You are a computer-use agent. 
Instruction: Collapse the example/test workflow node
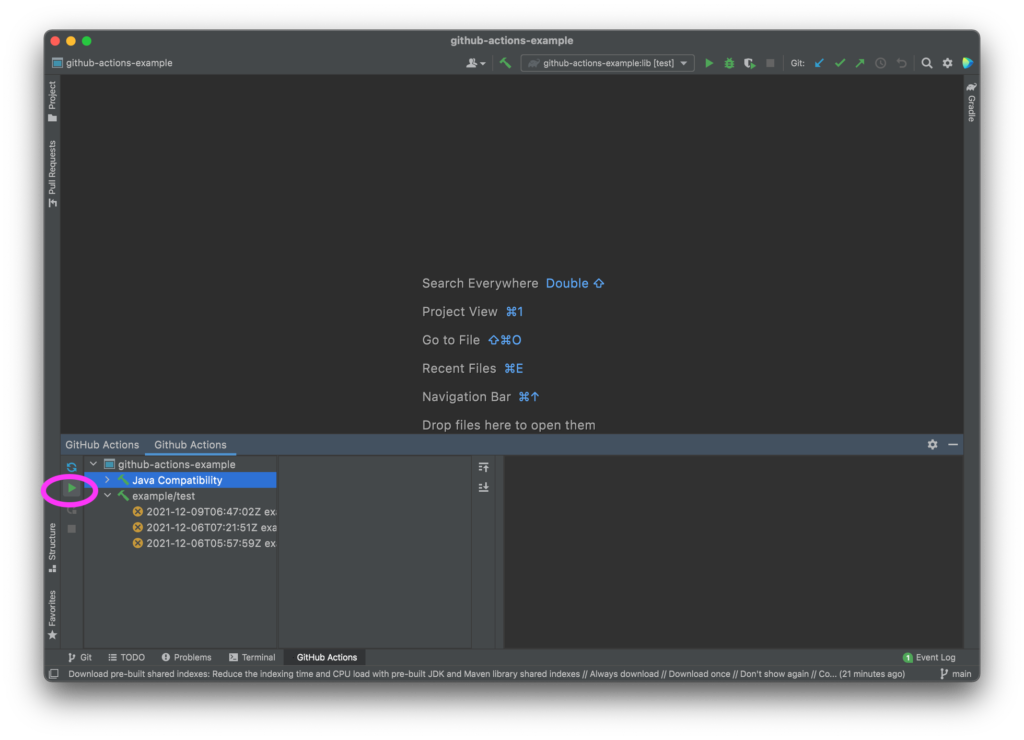(x=108, y=496)
